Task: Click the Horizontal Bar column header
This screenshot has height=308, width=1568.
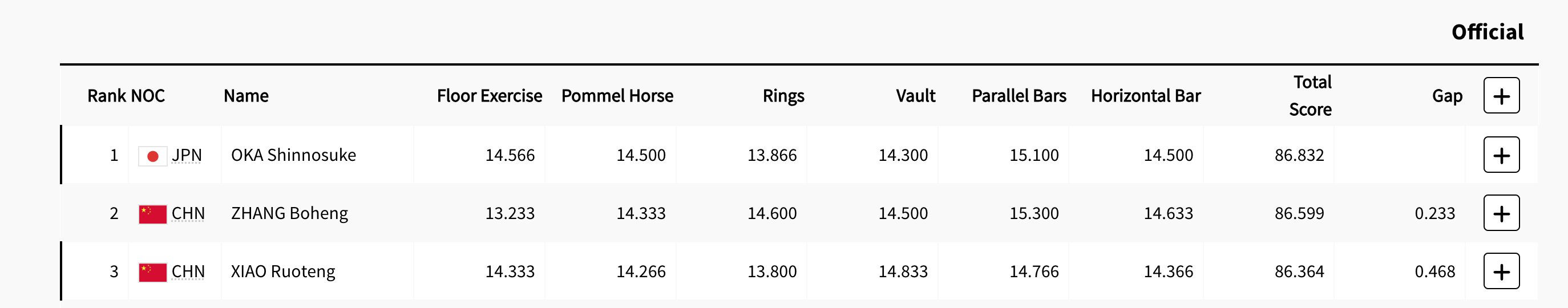Action: pos(1146,96)
